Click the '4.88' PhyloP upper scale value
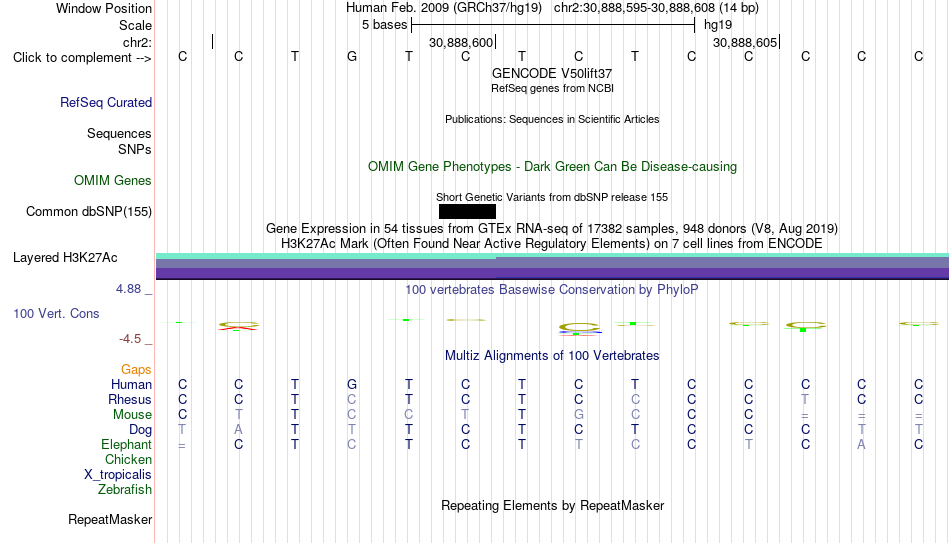 click(128, 289)
